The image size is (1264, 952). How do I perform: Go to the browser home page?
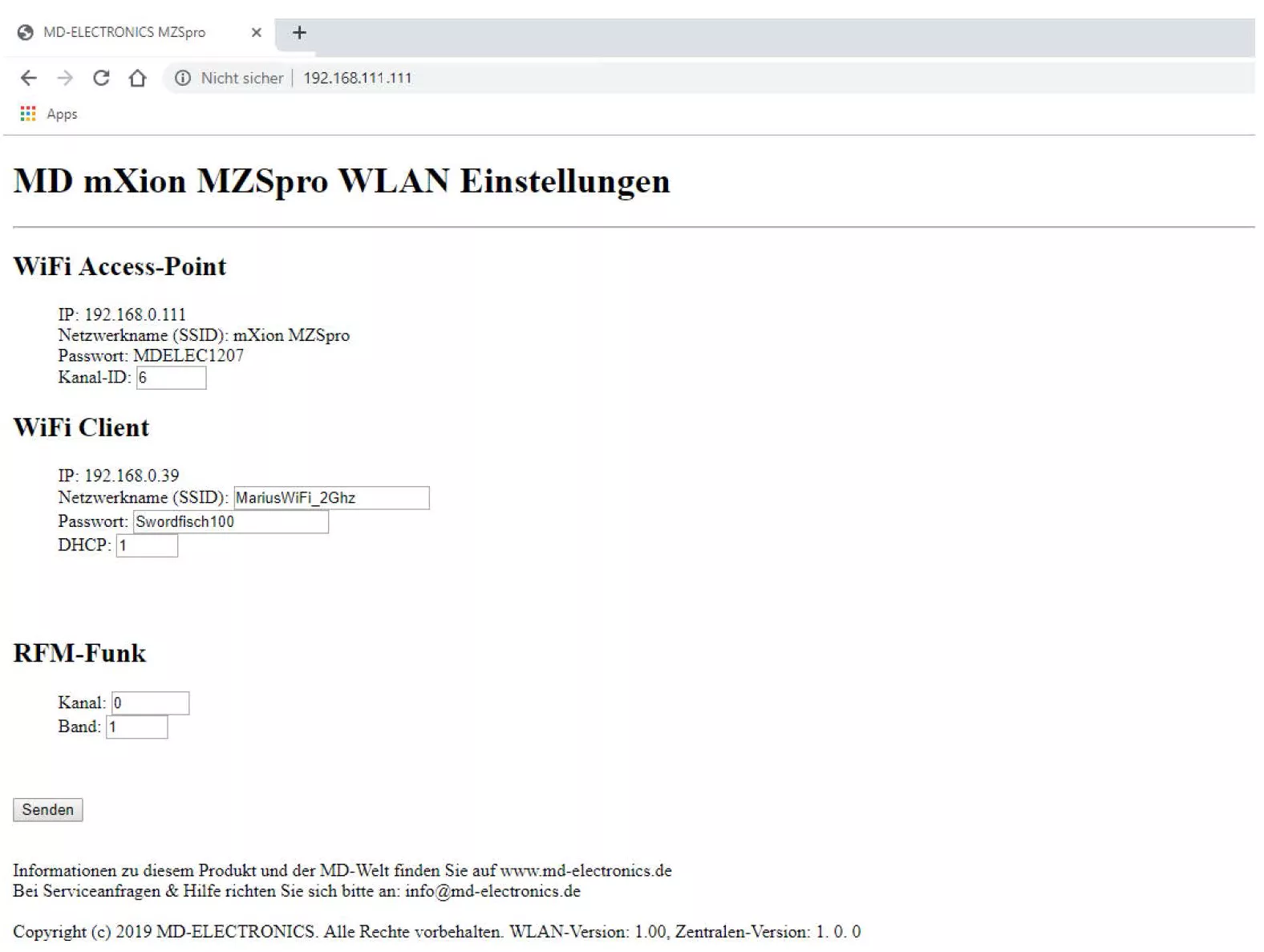pos(138,78)
